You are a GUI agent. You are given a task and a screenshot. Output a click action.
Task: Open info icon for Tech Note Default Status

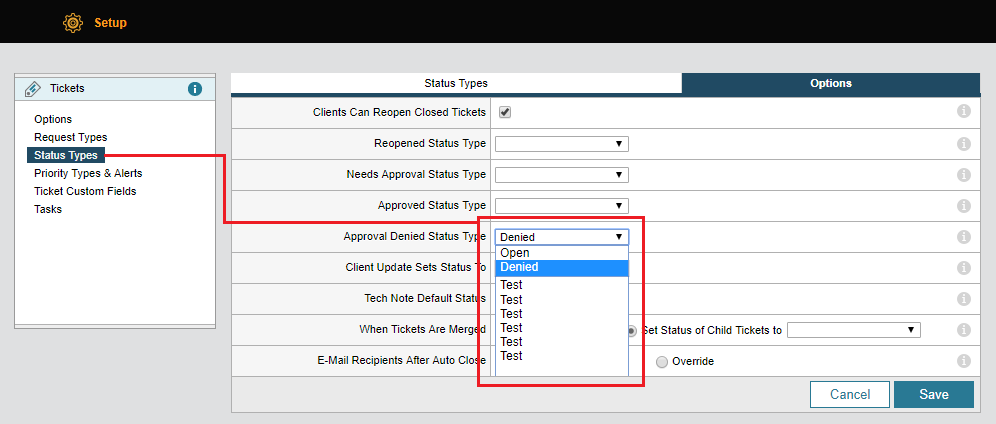tap(964, 299)
